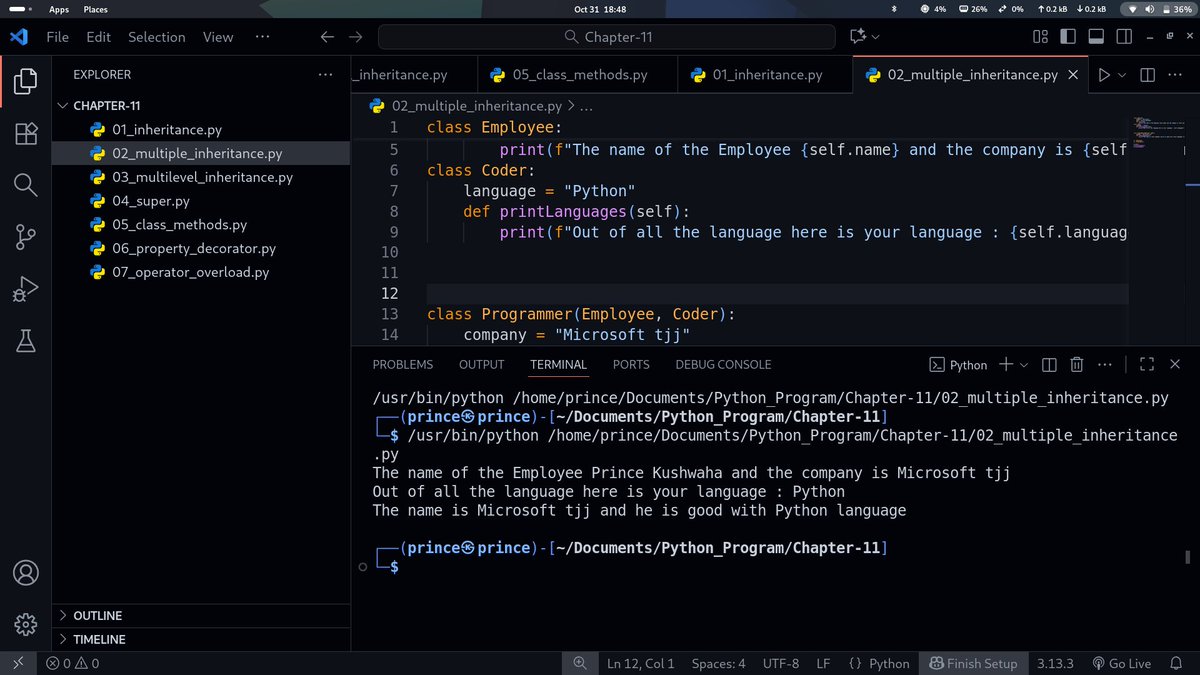Viewport: 1200px width, 675px height.
Task: Switch to the PROBLEMS panel tab
Action: [402, 365]
